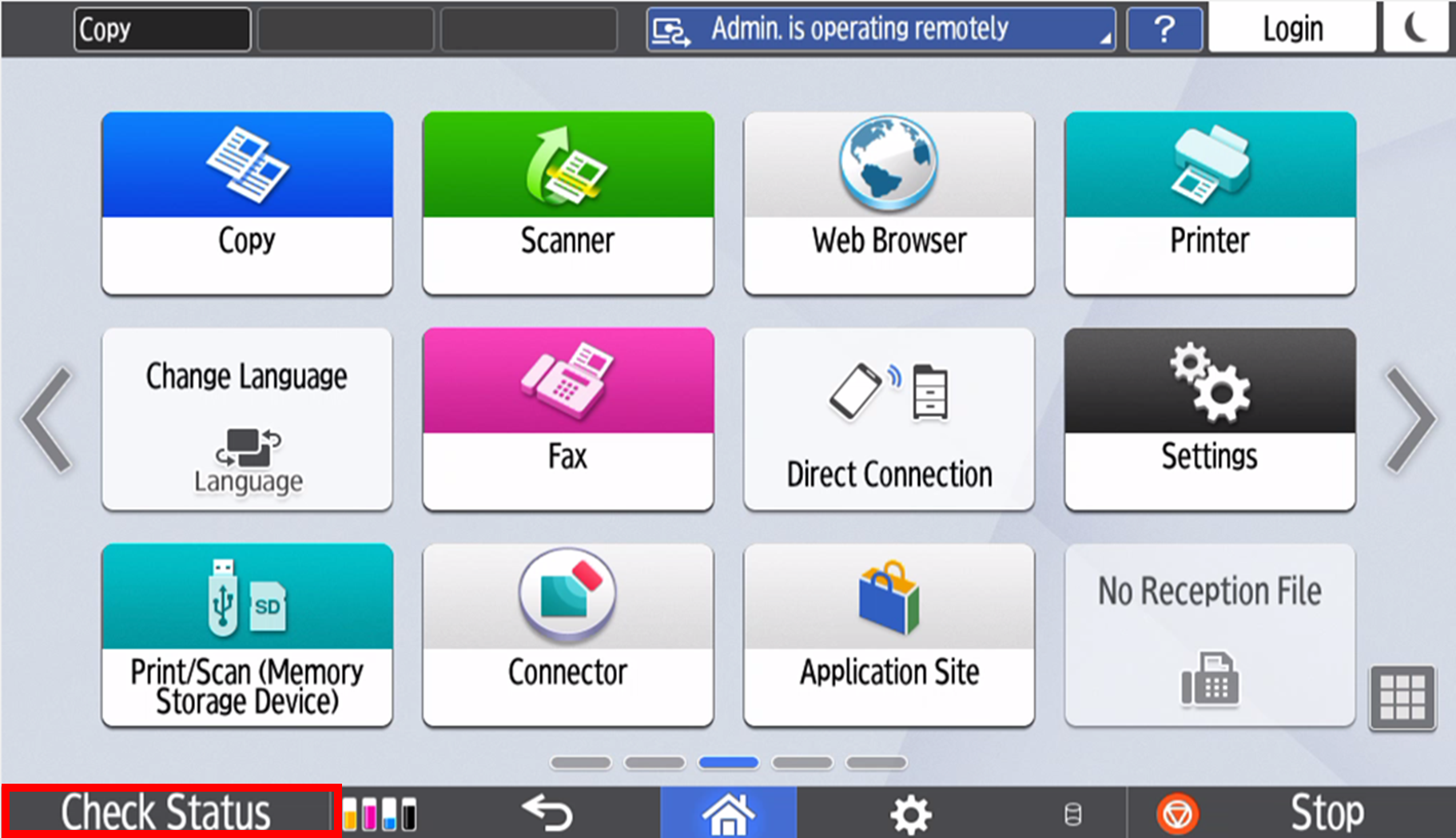Open the application list grid icon
Viewport: 1456px width, 838px height.
coord(1402,697)
